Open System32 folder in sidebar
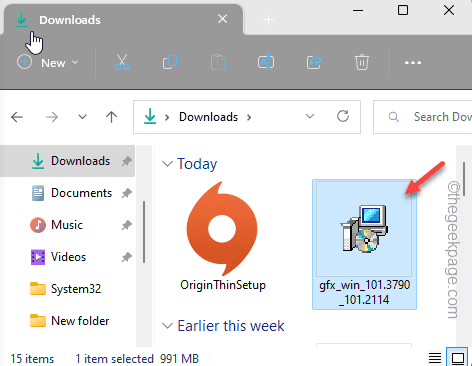 [67, 289]
